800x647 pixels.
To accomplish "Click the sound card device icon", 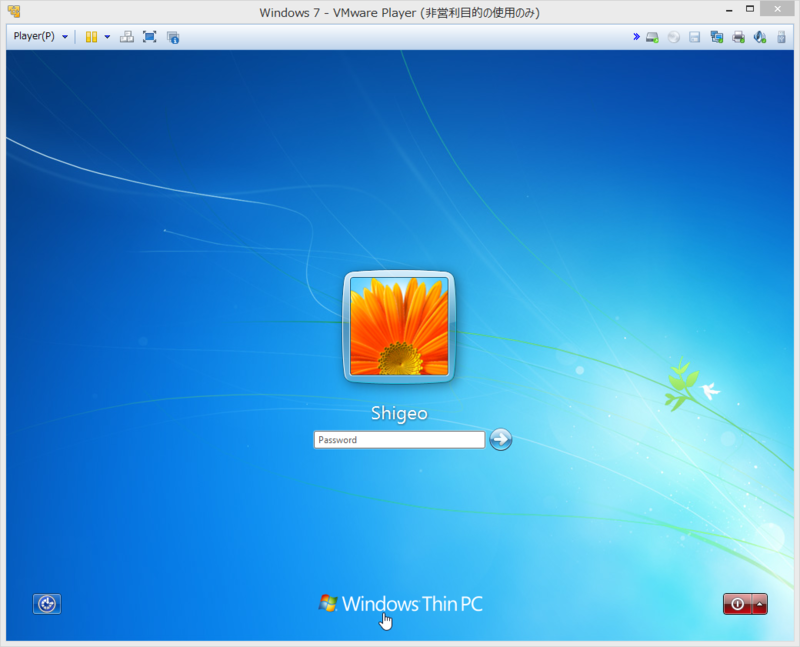I will (760, 37).
